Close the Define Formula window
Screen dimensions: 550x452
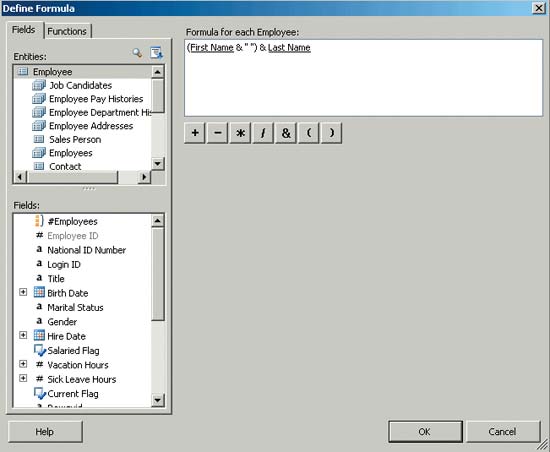point(538,8)
